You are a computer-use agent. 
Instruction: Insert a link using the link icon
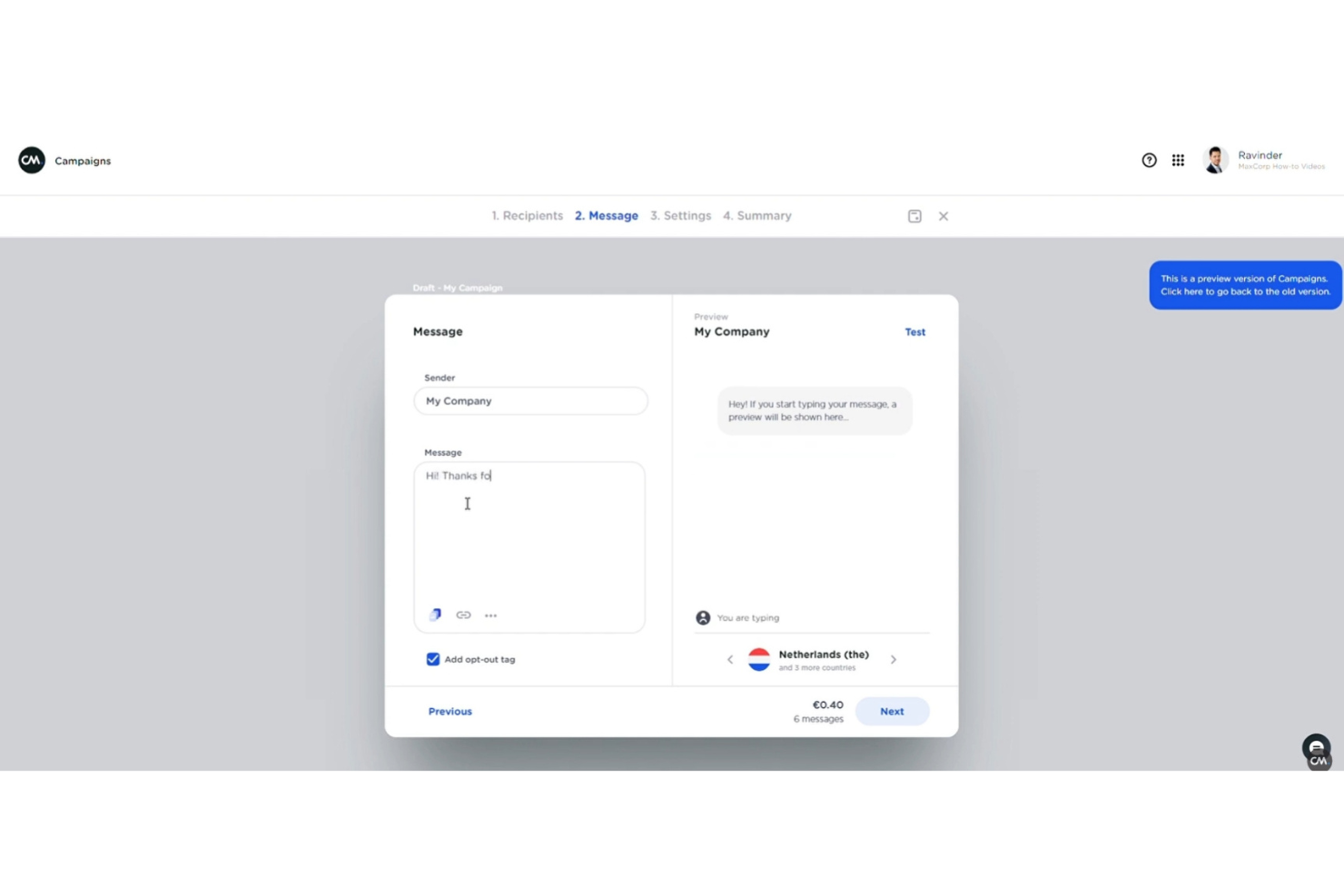(463, 615)
